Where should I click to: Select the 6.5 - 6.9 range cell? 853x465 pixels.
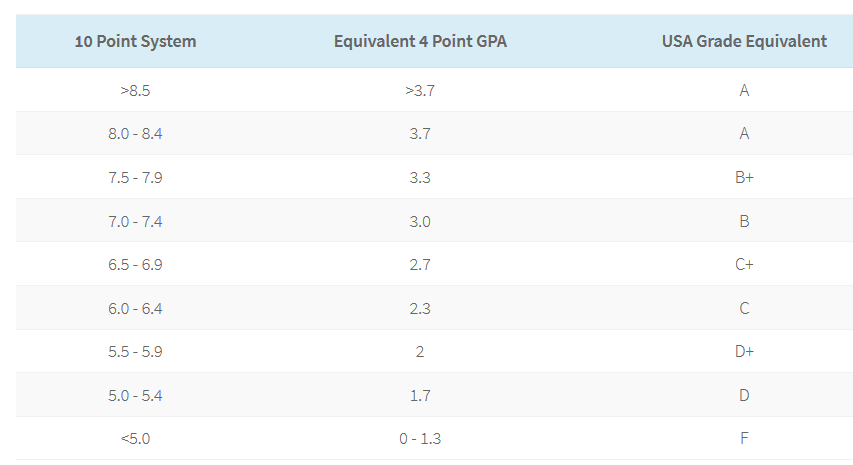135,265
